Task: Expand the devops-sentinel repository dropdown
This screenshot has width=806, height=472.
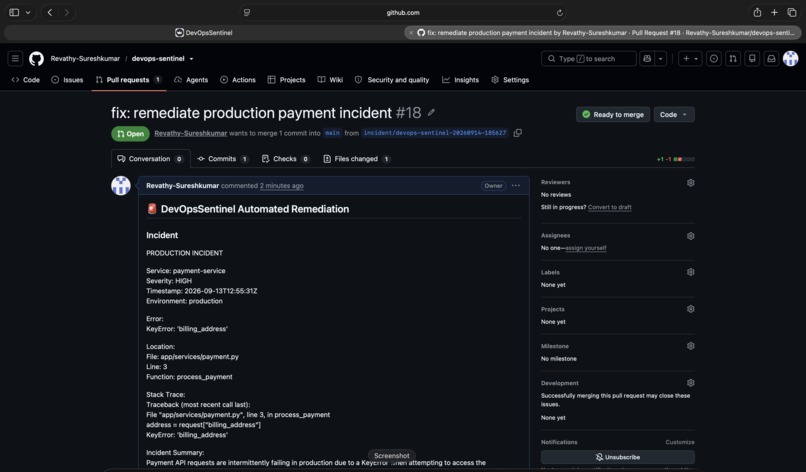Action: click(x=191, y=59)
